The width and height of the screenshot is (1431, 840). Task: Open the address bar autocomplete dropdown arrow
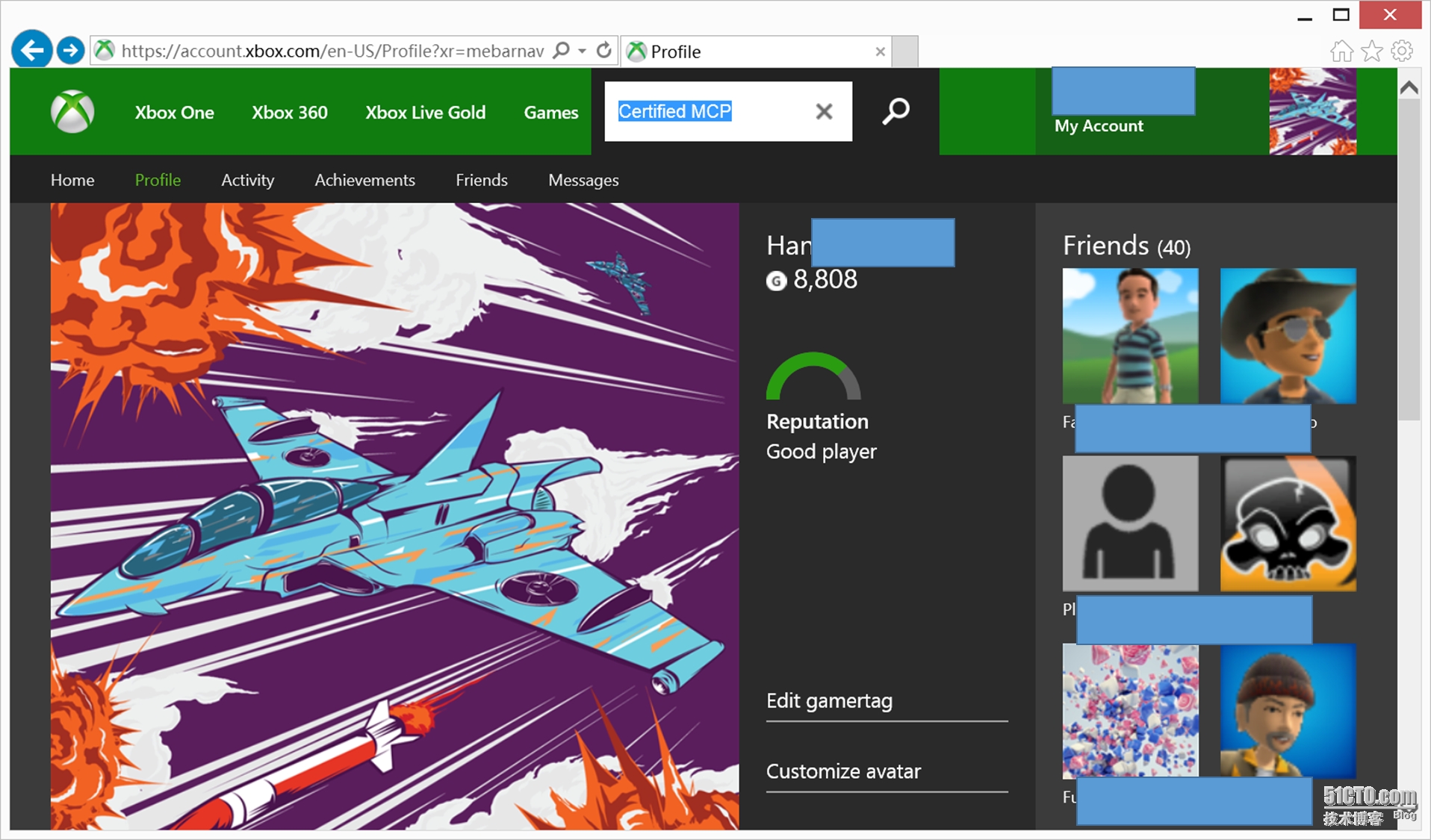pyautogui.click(x=582, y=51)
